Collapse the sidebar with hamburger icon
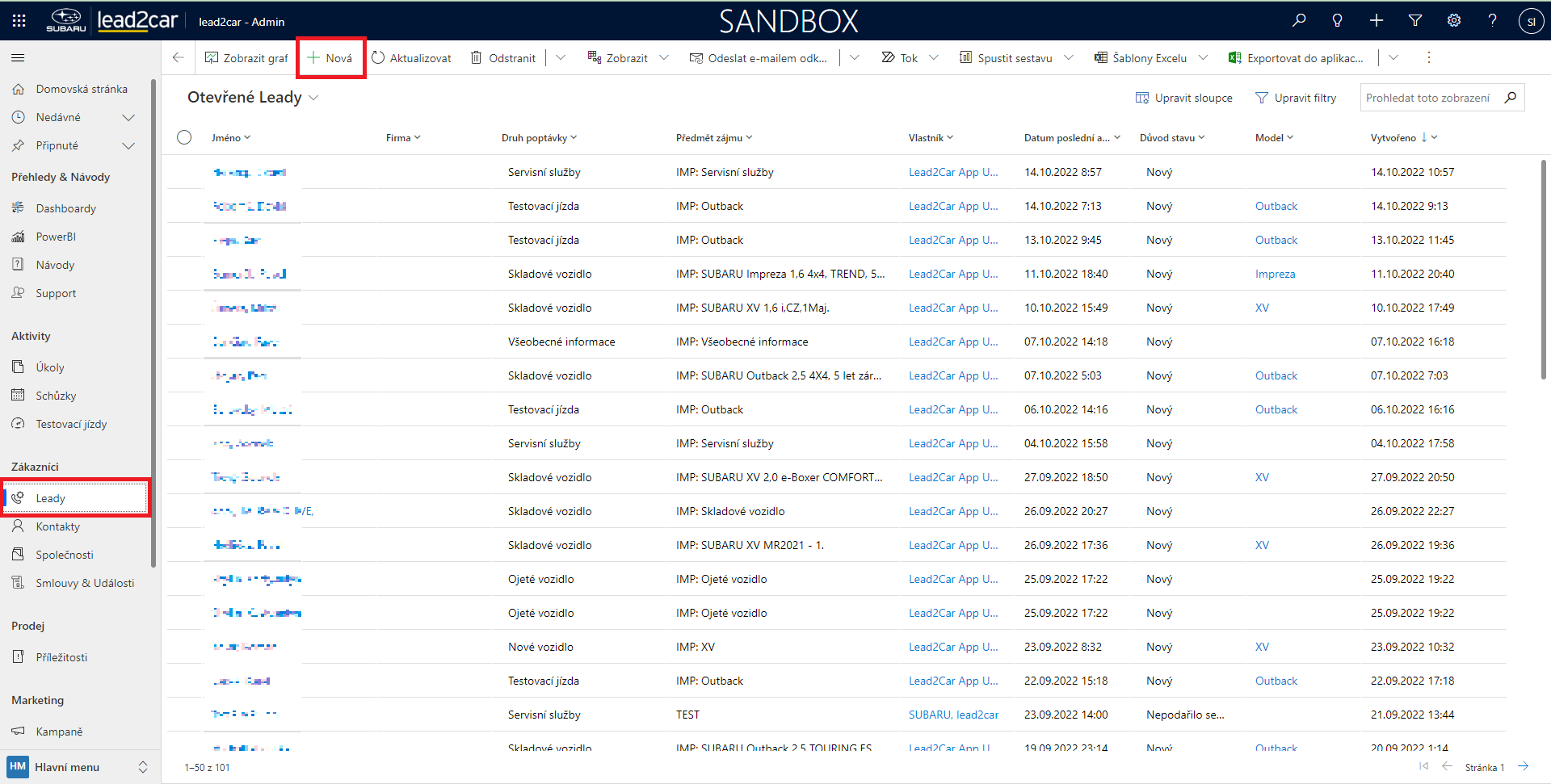This screenshot has width=1551, height=784. point(18,58)
